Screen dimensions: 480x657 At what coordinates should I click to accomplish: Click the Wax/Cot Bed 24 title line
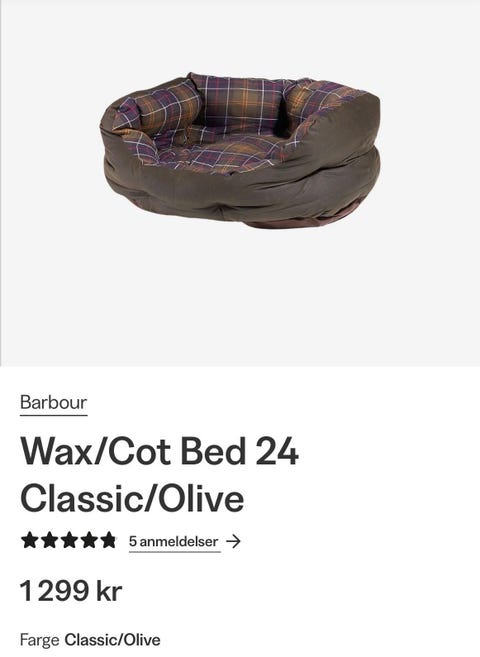point(160,452)
